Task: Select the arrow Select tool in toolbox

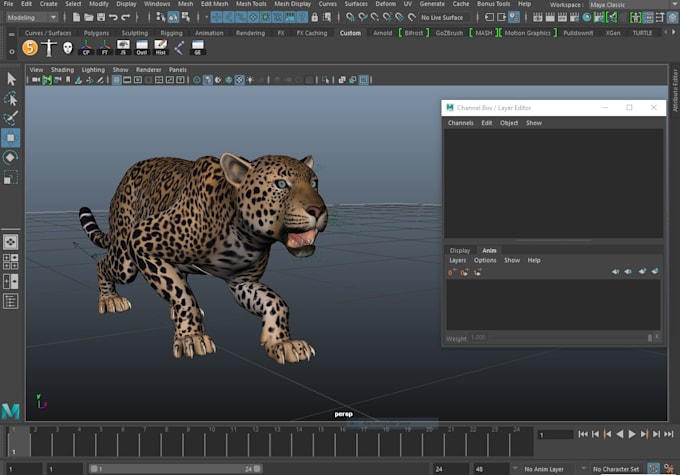Action: (x=11, y=79)
